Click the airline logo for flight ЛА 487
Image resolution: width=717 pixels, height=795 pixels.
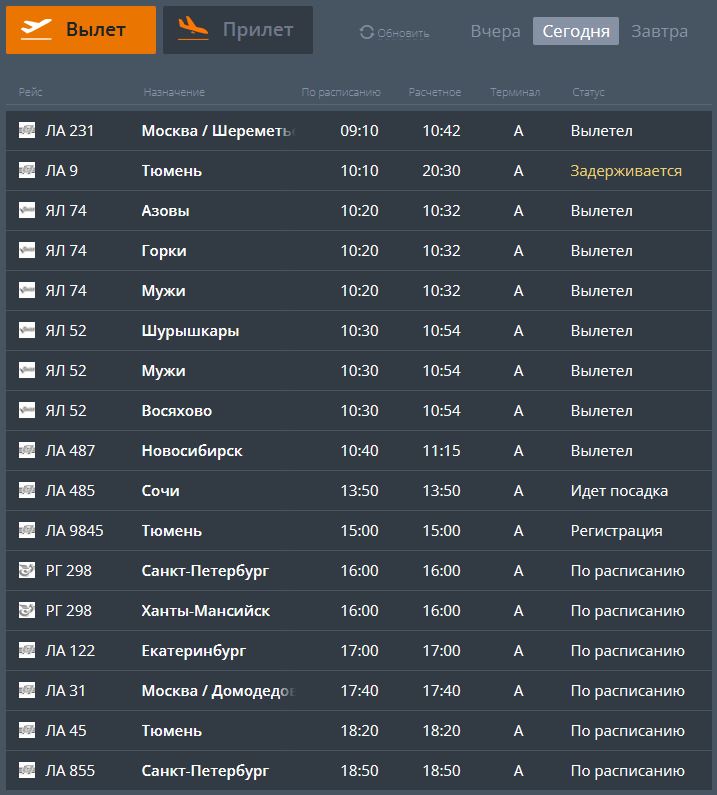27,450
